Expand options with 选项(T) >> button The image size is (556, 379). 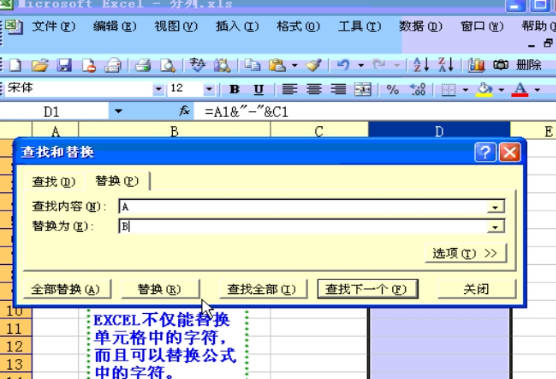point(465,253)
